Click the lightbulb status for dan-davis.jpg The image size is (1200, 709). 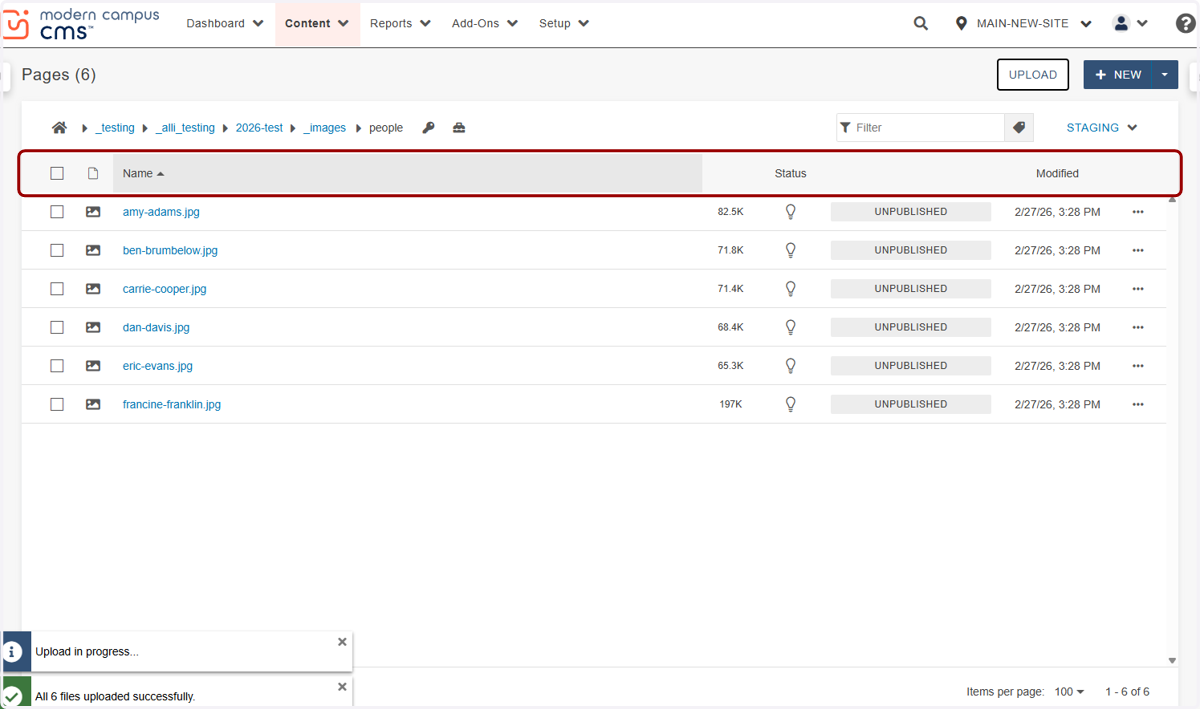point(791,327)
